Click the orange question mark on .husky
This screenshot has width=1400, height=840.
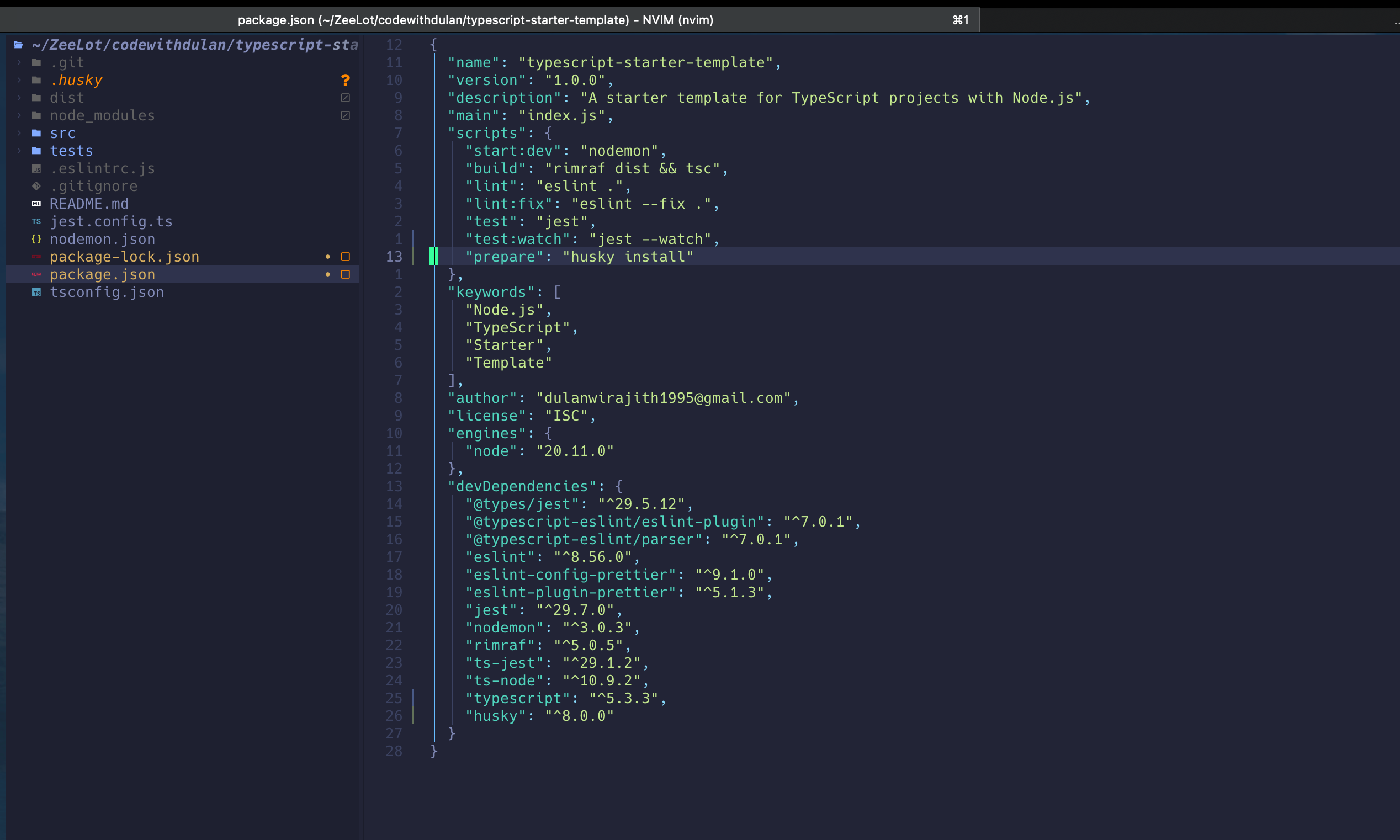[x=346, y=81]
